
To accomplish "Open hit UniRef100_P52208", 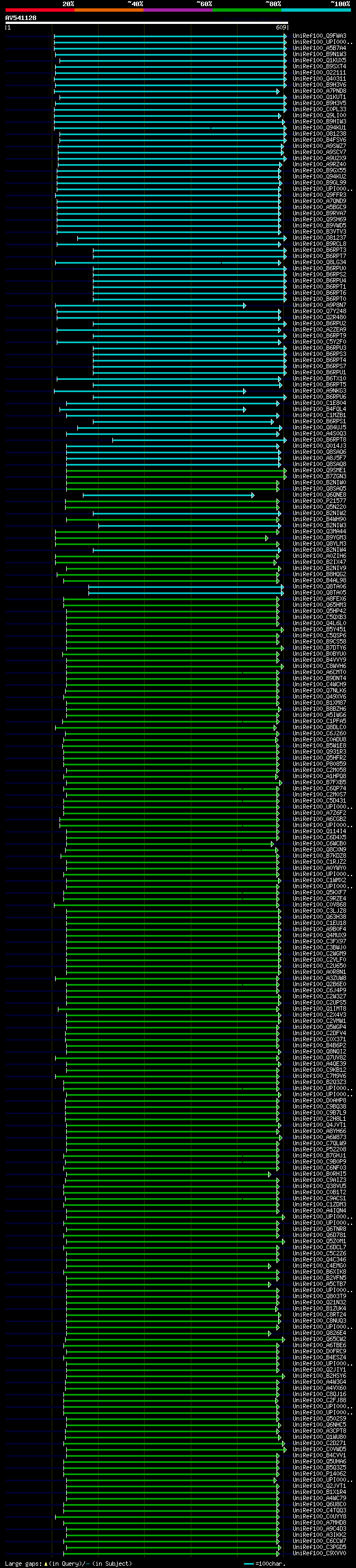I will (x=319, y=1149).
